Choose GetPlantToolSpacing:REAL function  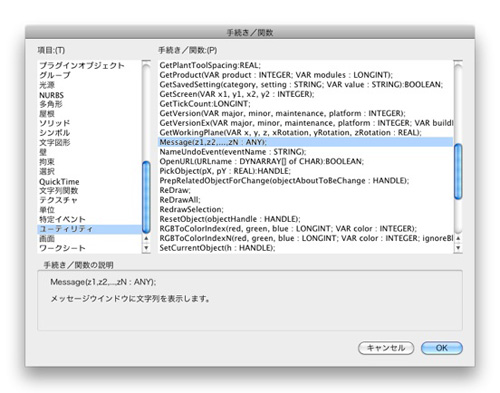tap(306, 65)
